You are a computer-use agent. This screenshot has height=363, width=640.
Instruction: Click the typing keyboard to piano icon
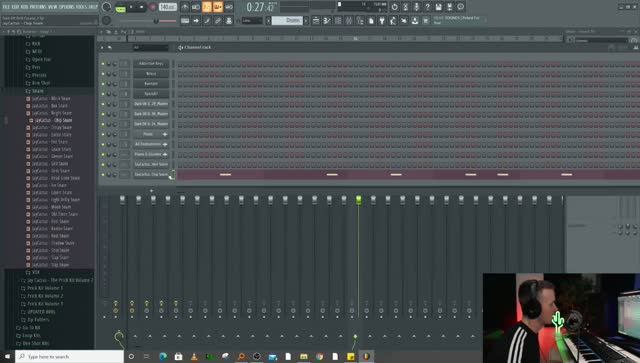pos(185,20)
